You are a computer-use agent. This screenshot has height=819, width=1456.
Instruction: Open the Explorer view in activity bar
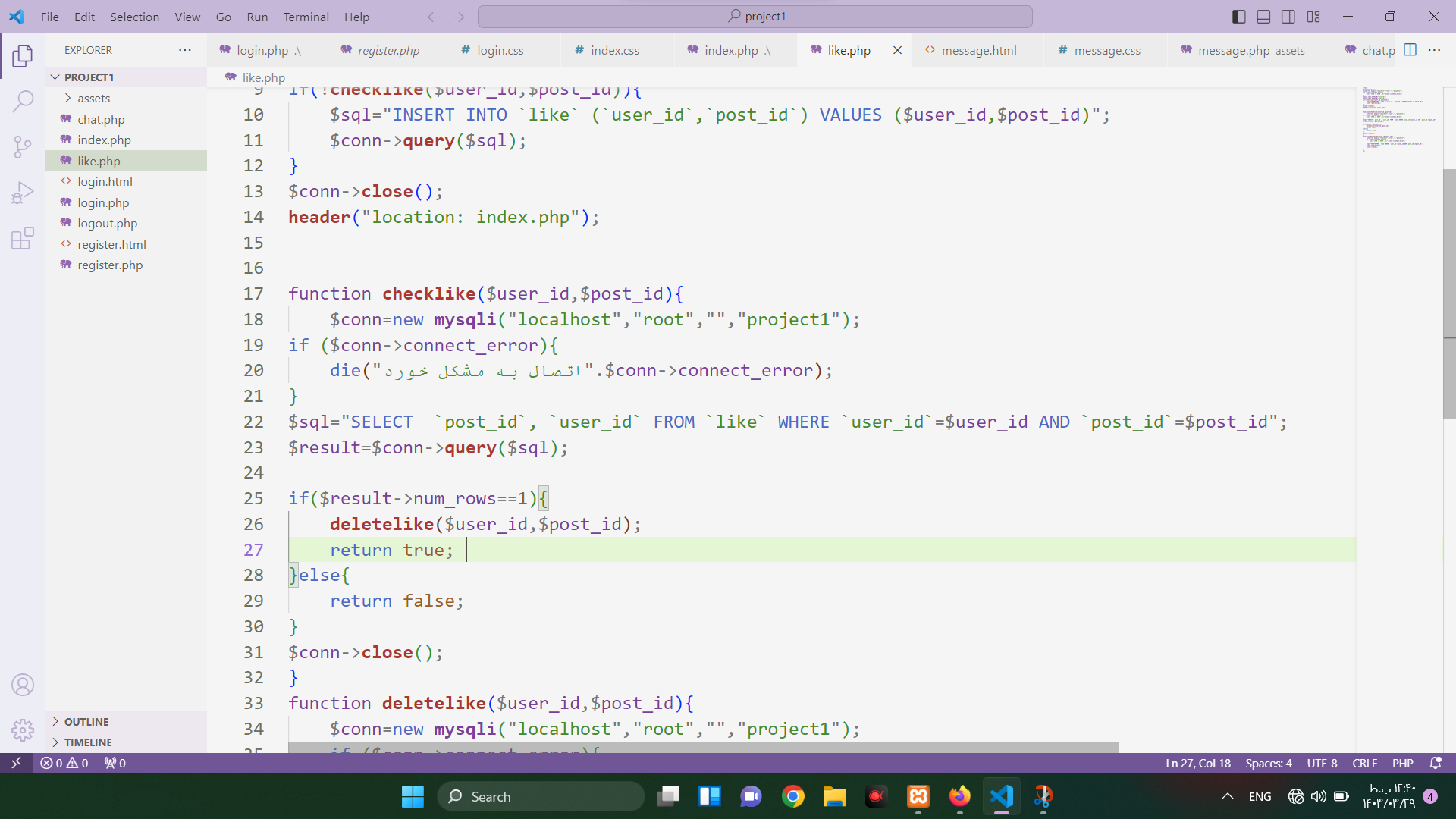click(23, 56)
